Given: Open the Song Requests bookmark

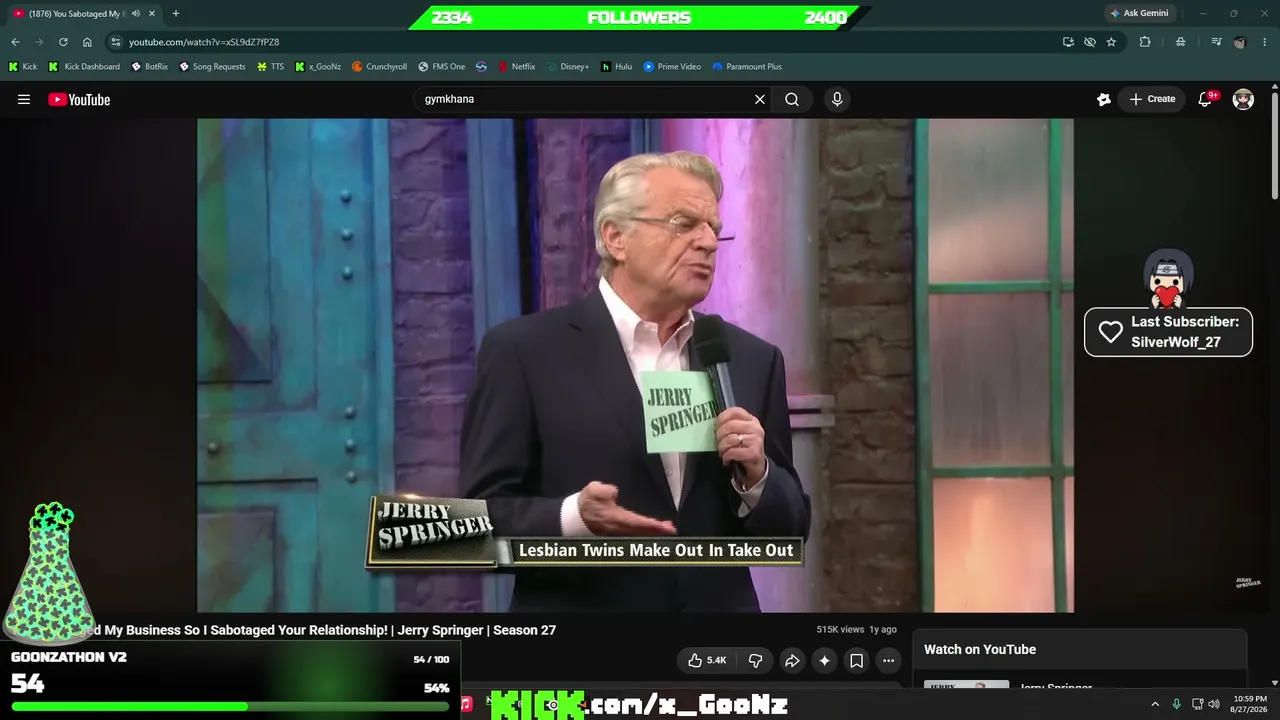Looking at the screenshot, I should click(212, 67).
